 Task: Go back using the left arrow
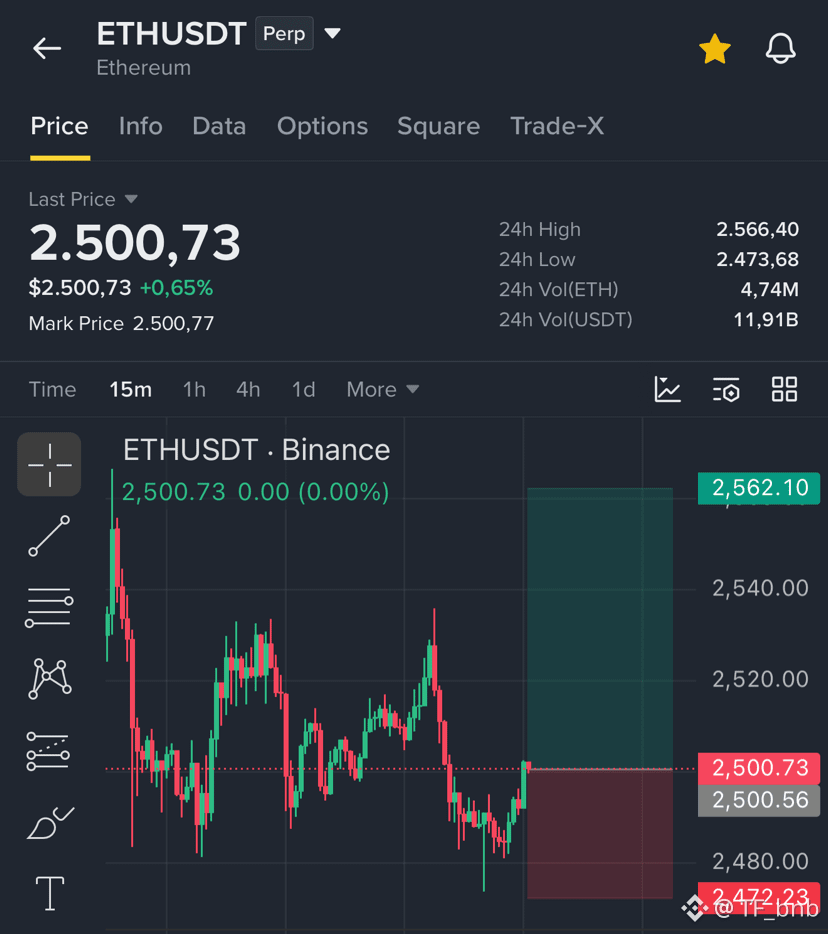tap(47, 48)
